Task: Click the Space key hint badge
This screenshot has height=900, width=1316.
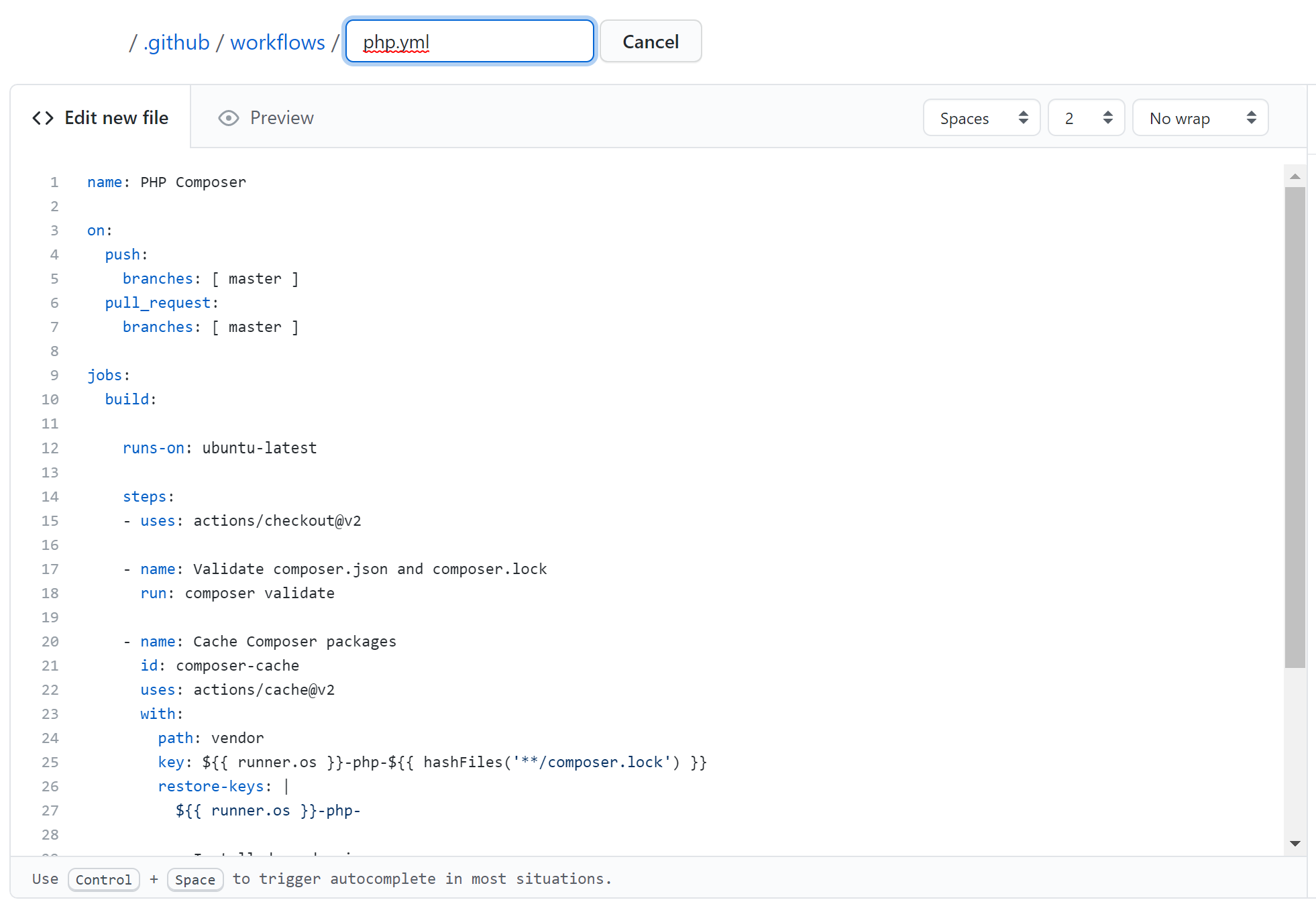Action: 195,879
